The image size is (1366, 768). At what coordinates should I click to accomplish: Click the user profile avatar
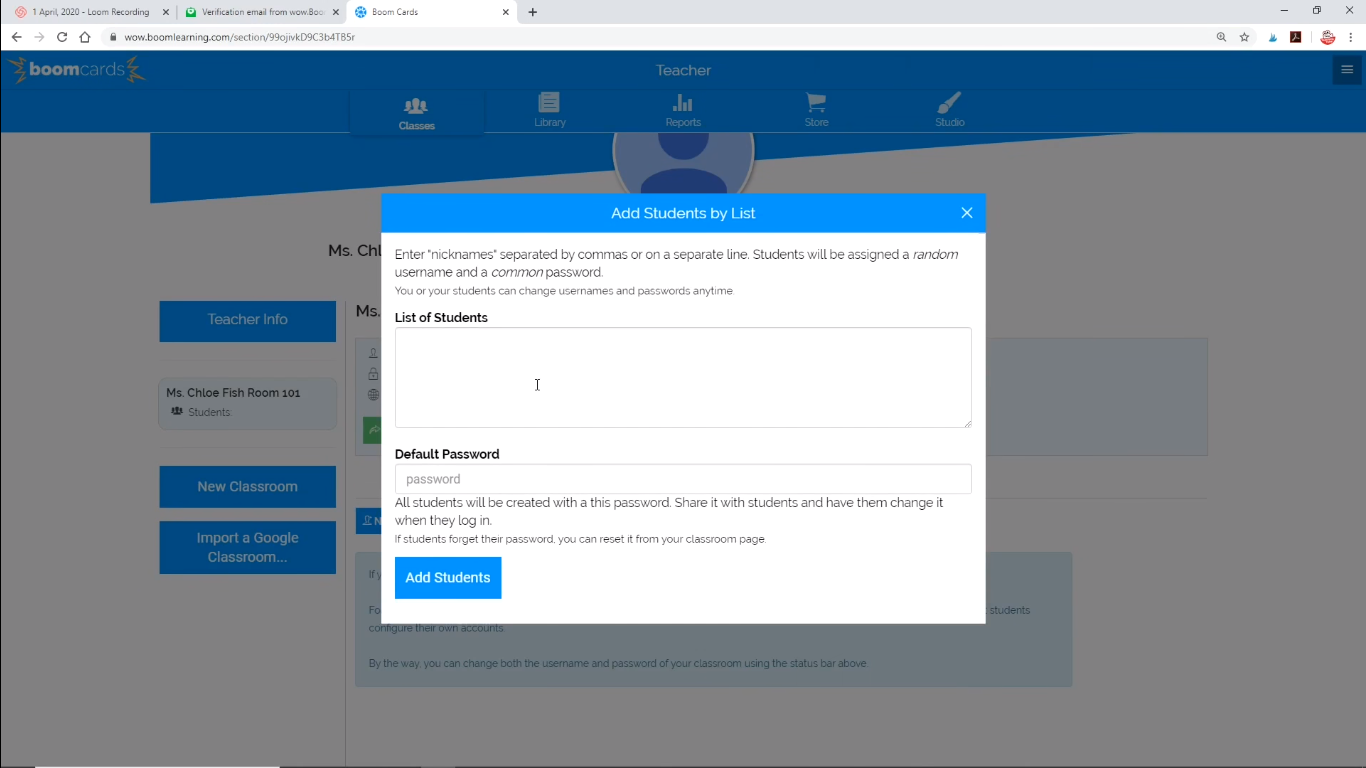point(683,165)
